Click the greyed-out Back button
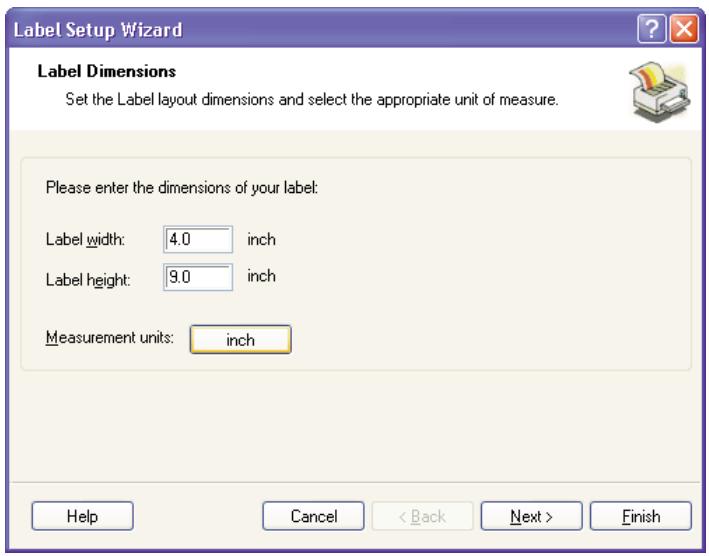709x556 pixels. 423,516
